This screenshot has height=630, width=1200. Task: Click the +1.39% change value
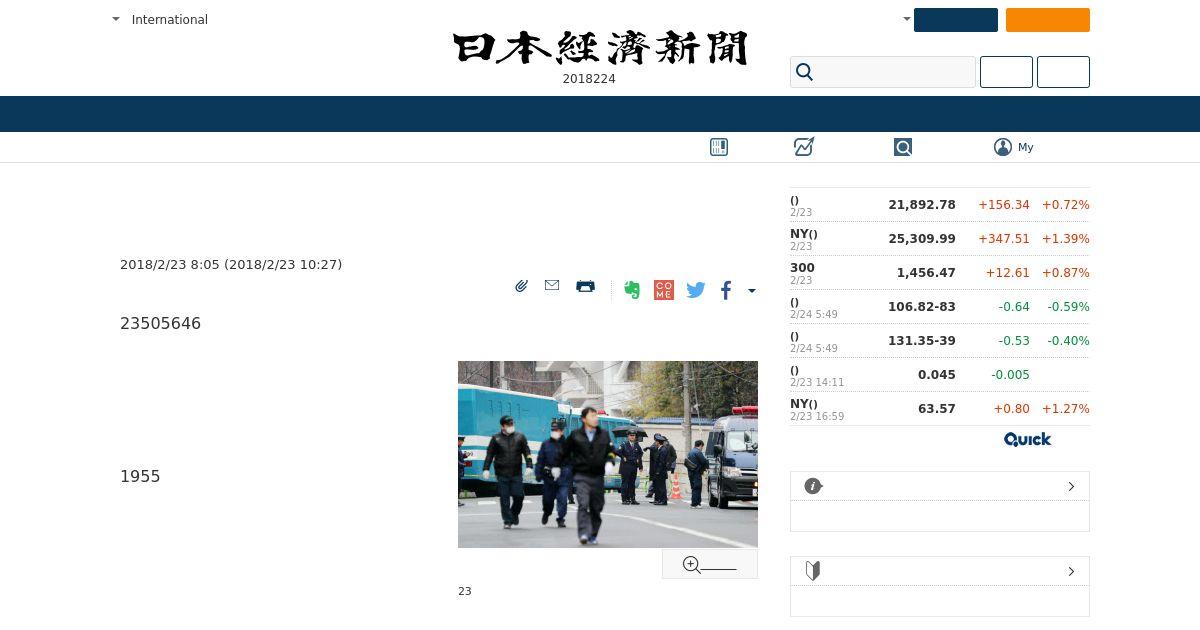coord(1066,239)
